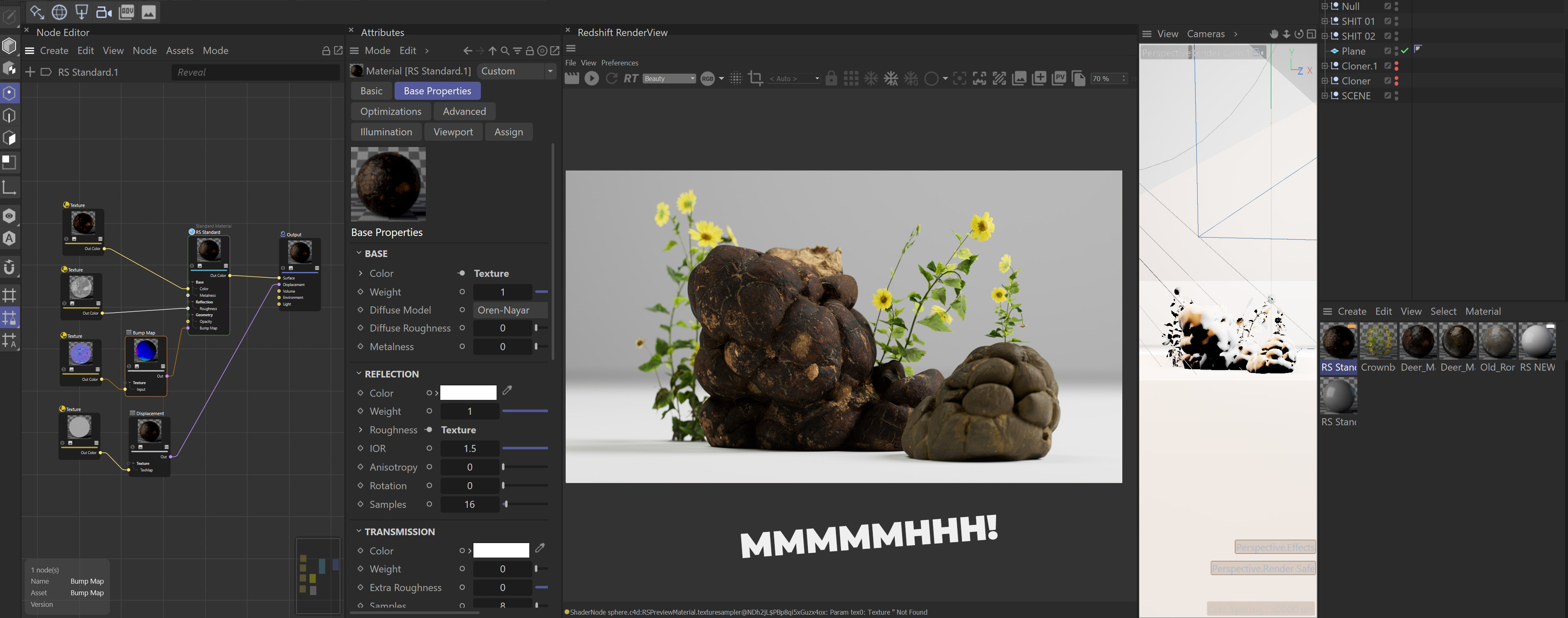The image size is (1568, 618).
Task: Open the Assets menu in Node Editor
Action: click(x=180, y=50)
